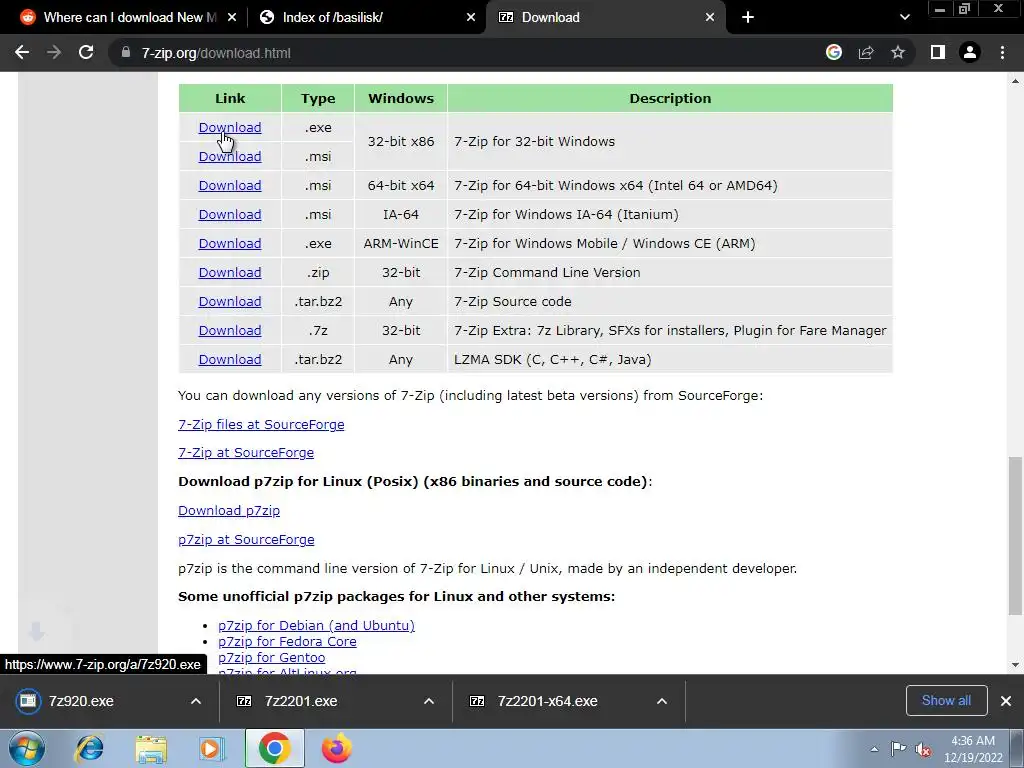Expand options for 7z2201.exe download
Screen dimensions: 1024x768
428,701
